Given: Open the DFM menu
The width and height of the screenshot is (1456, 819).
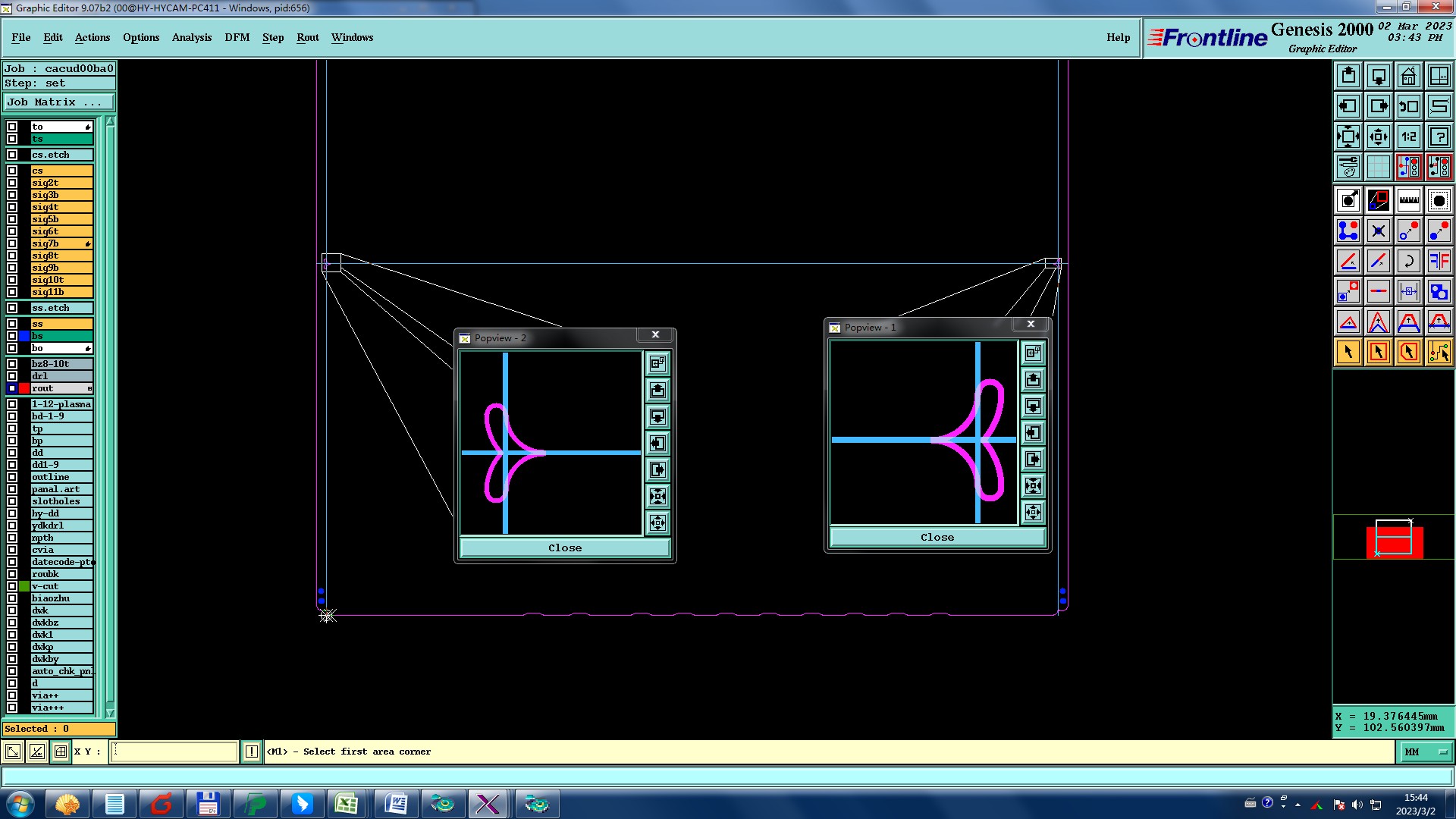Looking at the screenshot, I should 237,37.
